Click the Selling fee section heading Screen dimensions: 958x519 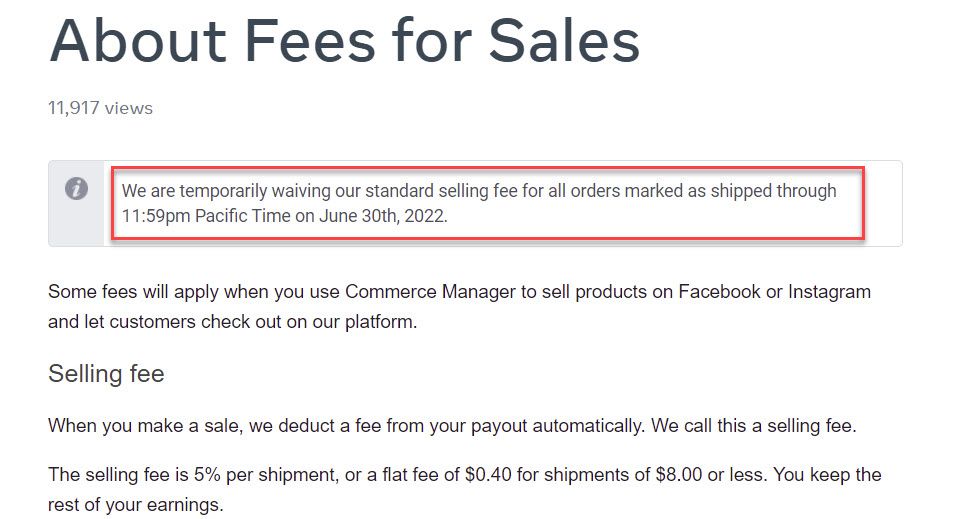coord(106,374)
